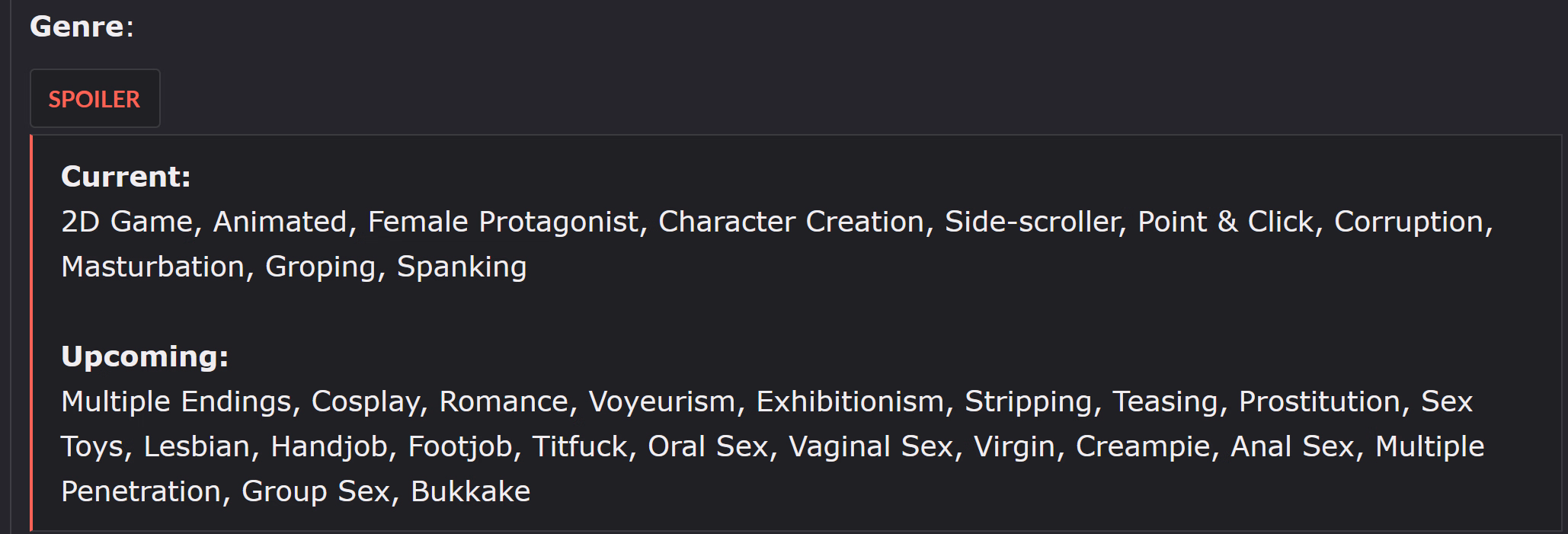This screenshot has height=534, width=1568.
Task: Click the Female Protagonist tag
Action: point(502,222)
